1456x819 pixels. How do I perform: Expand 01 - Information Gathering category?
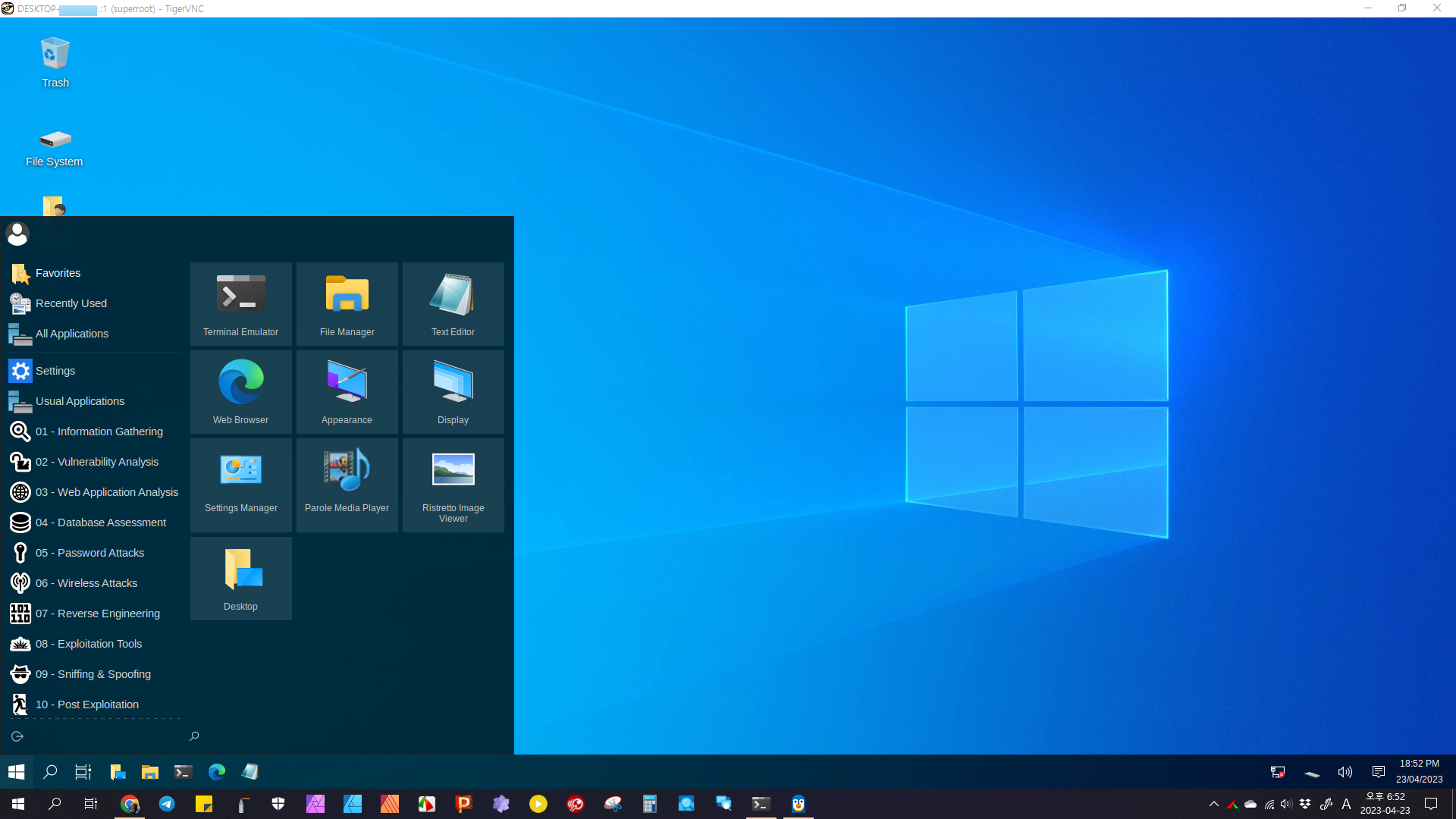pos(99,431)
